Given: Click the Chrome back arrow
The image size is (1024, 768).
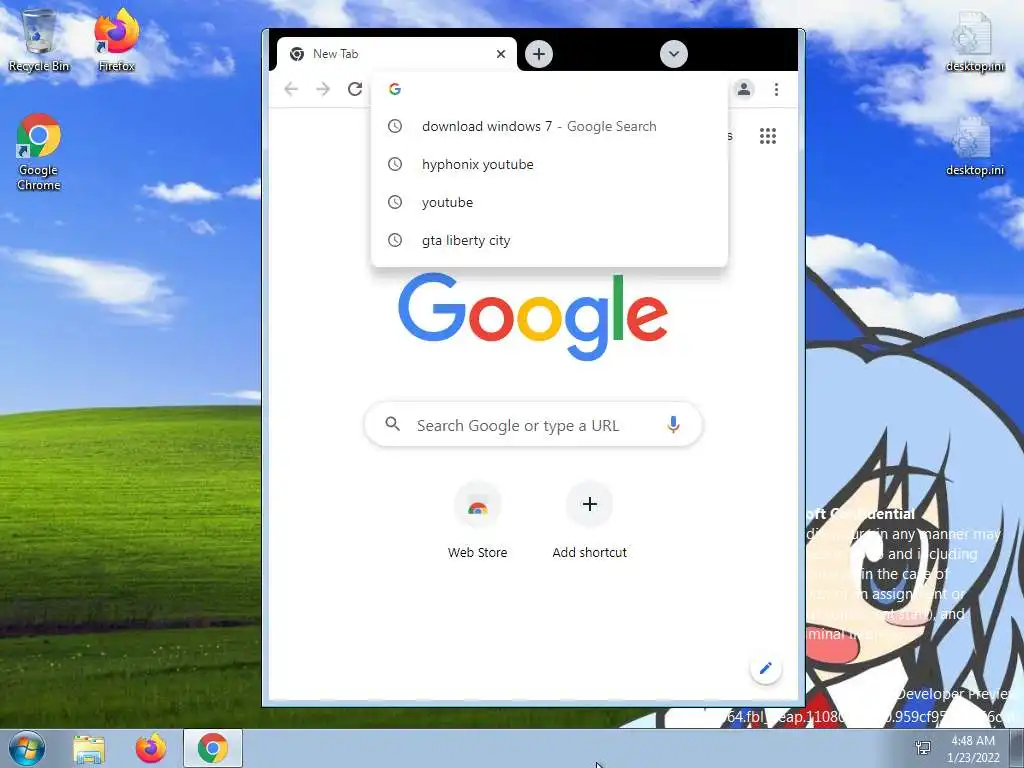Looking at the screenshot, I should (291, 89).
